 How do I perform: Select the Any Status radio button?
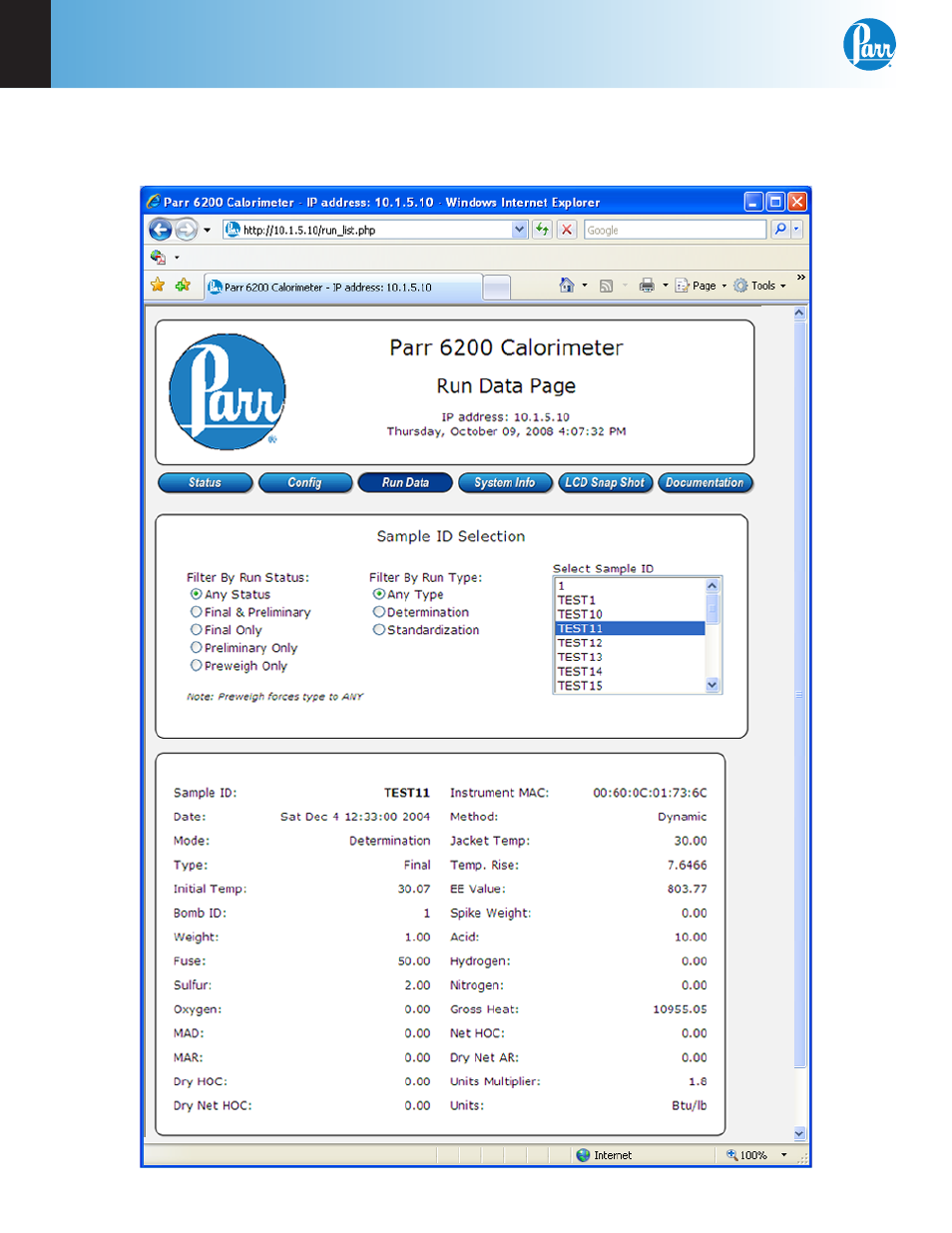click(197, 594)
